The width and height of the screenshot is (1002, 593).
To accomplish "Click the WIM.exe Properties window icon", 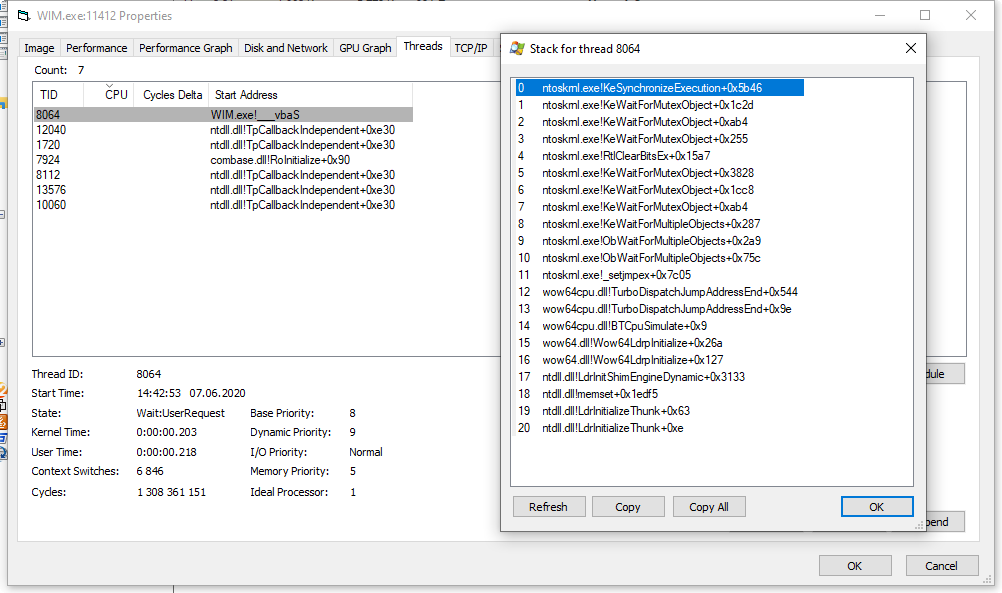I will [x=24, y=15].
